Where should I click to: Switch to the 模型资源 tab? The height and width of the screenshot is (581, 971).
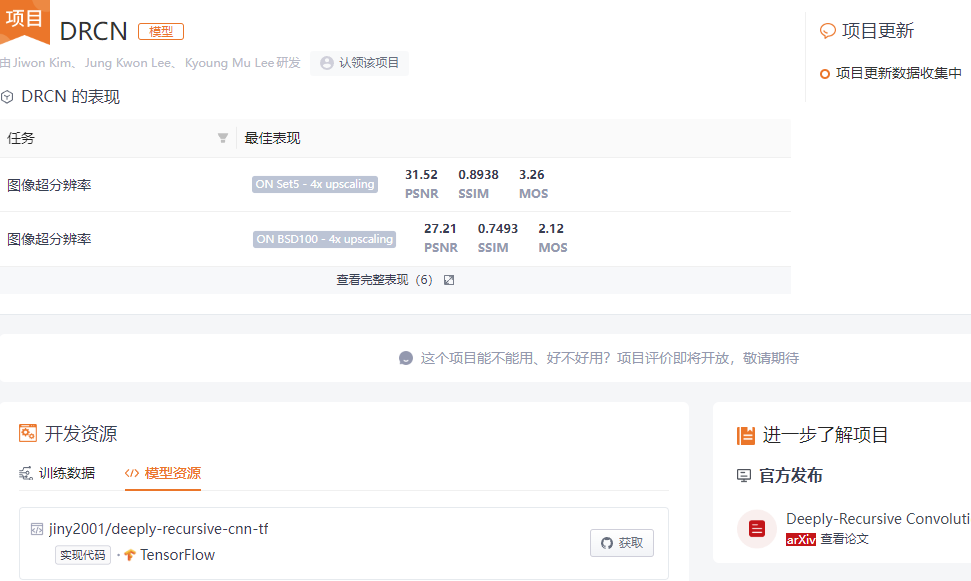click(x=163, y=473)
